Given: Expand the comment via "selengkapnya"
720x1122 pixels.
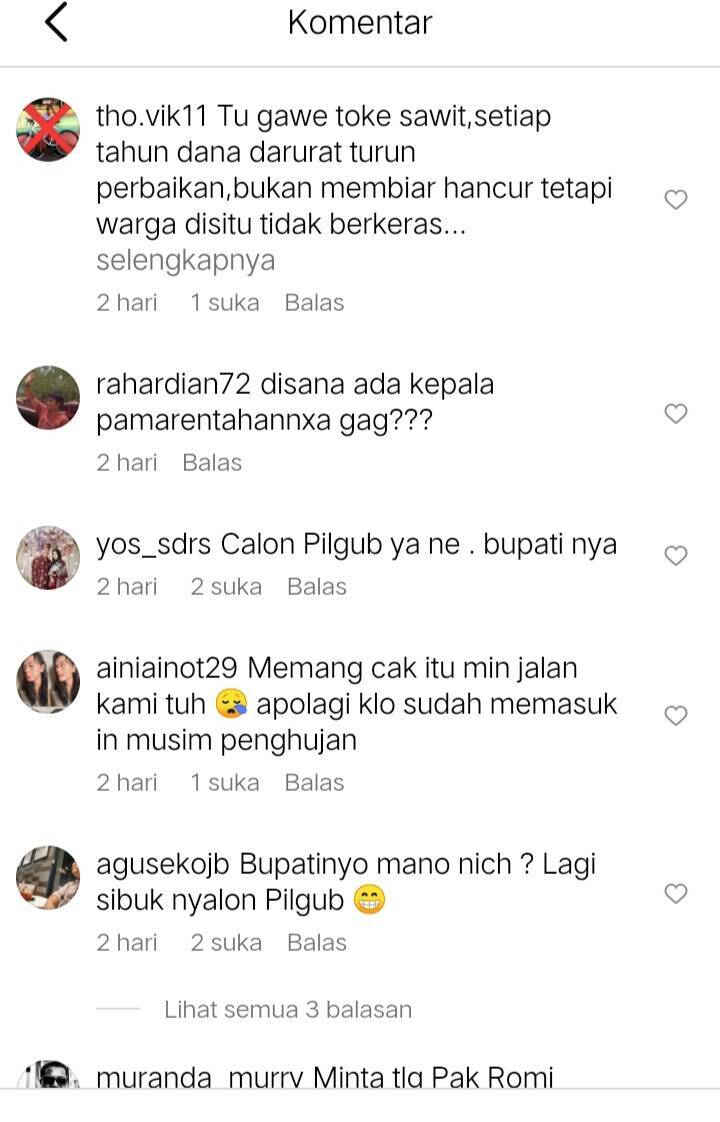Looking at the screenshot, I should click(185, 260).
